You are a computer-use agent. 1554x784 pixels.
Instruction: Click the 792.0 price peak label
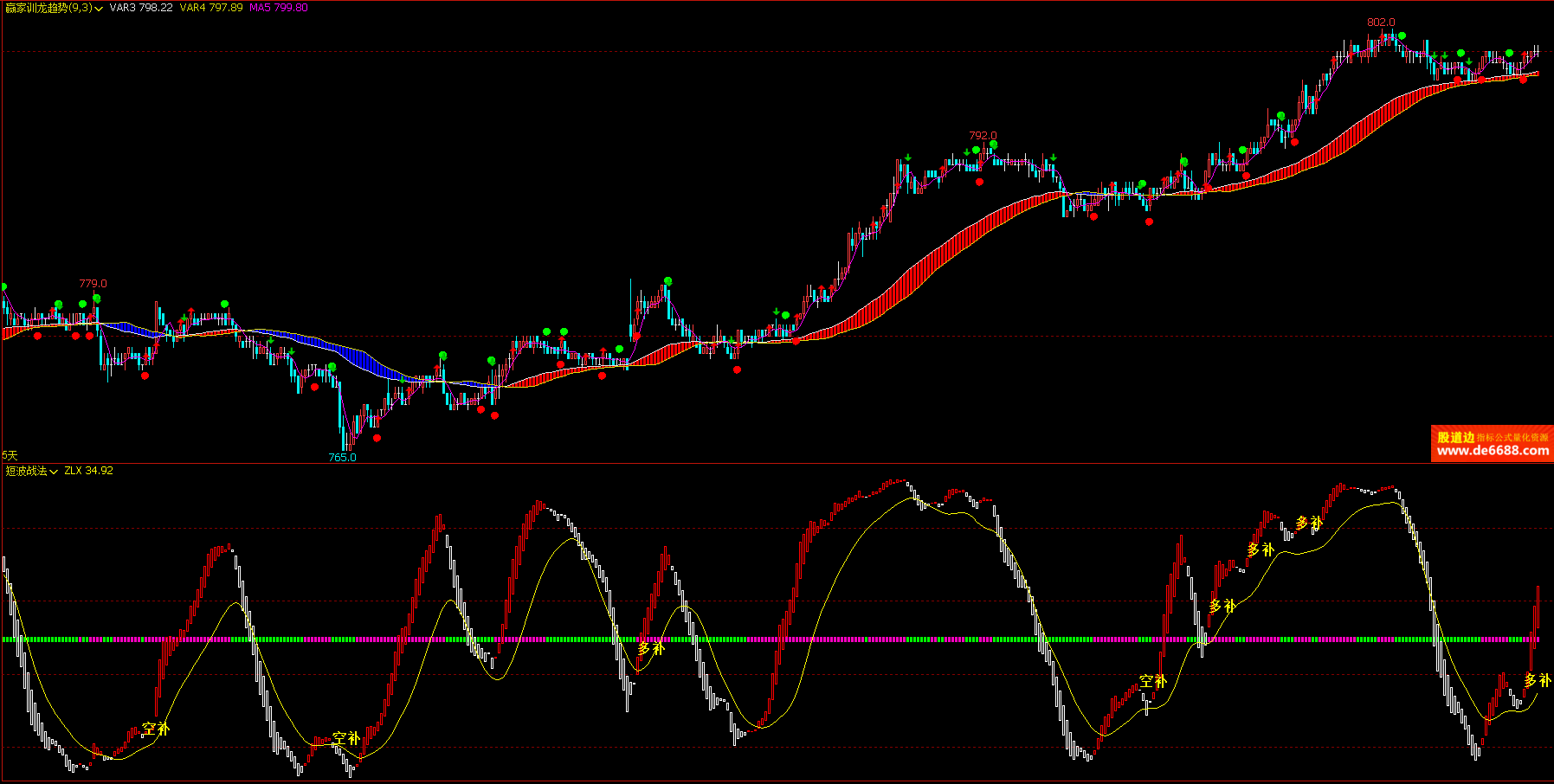point(983,136)
